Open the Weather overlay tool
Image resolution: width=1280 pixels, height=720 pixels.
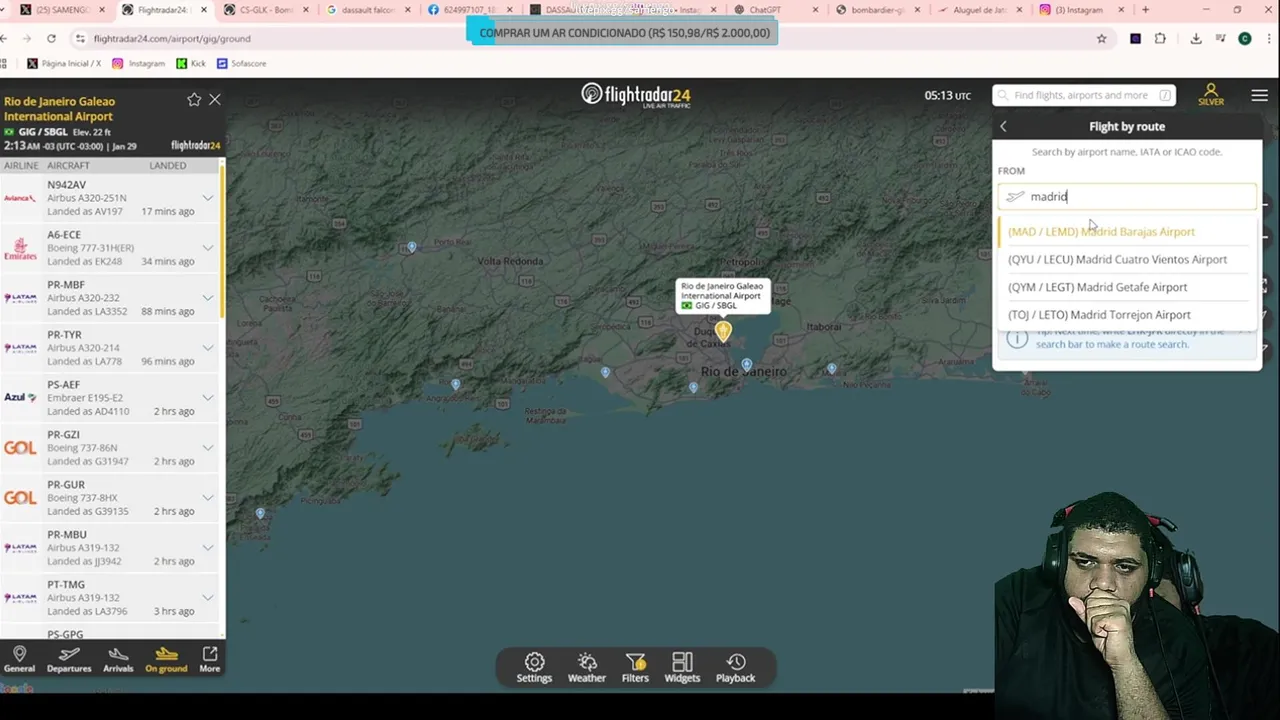(587, 667)
